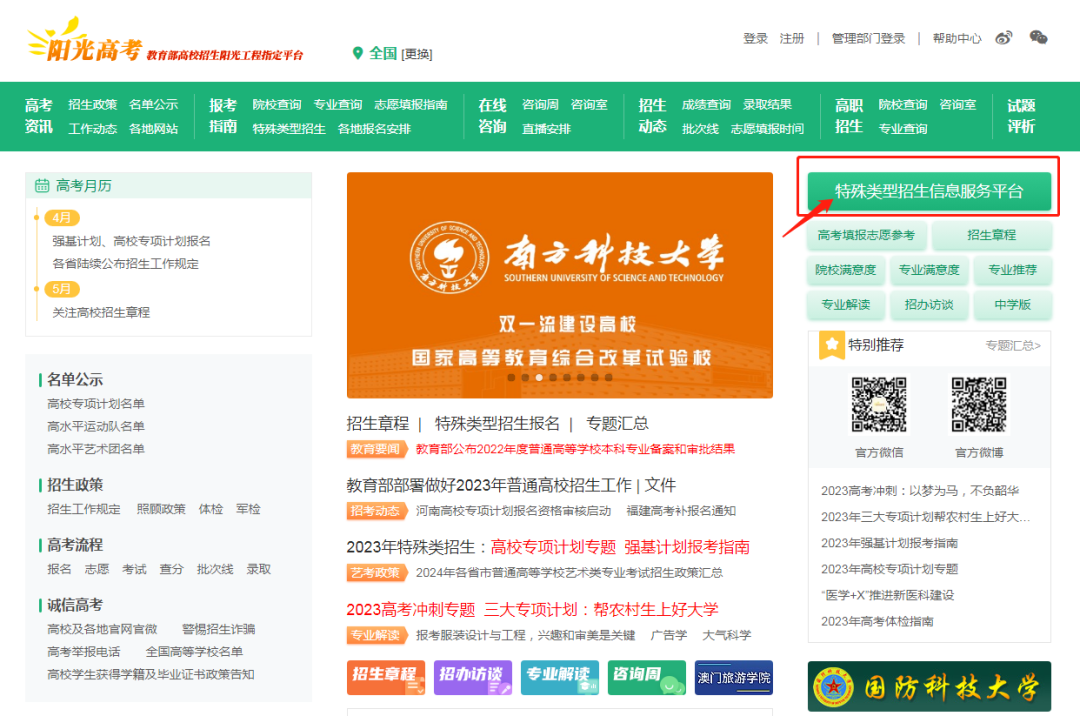Screen dimensions: 1080x716
Task: Click the Weibo icon in the header
Action: pos(1004,38)
